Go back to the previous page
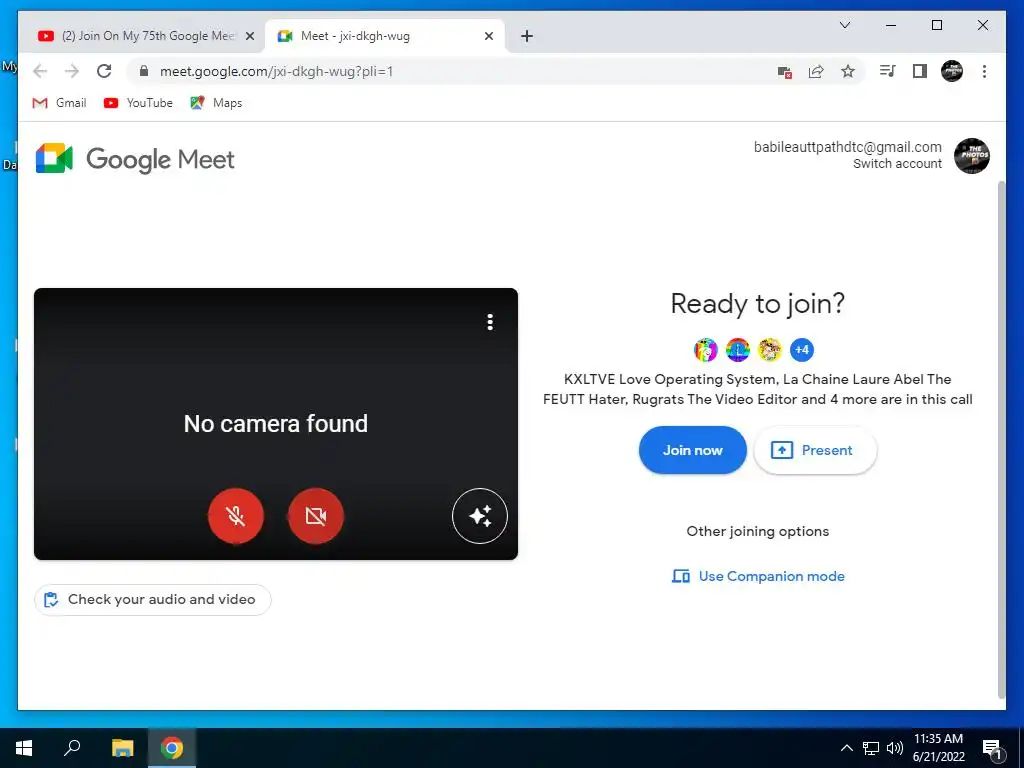The height and width of the screenshot is (768, 1024). click(40, 71)
